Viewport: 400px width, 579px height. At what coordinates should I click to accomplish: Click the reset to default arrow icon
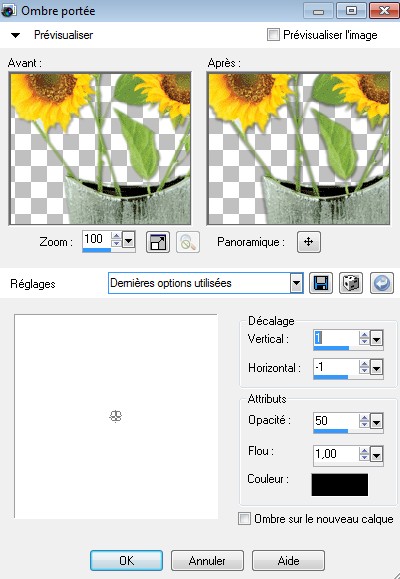click(382, 283)
